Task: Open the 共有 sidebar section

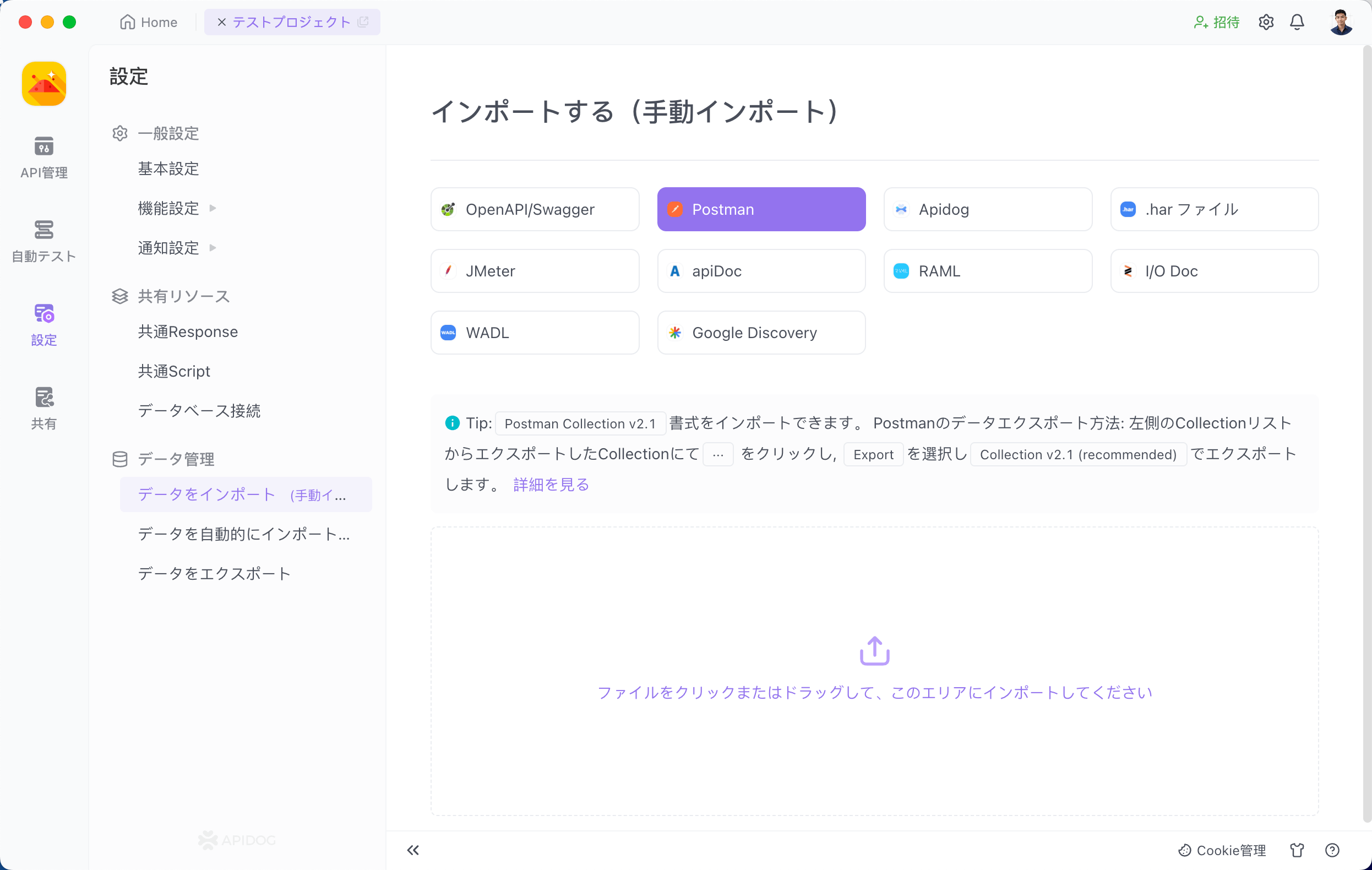Action: (x=44, y=409)
